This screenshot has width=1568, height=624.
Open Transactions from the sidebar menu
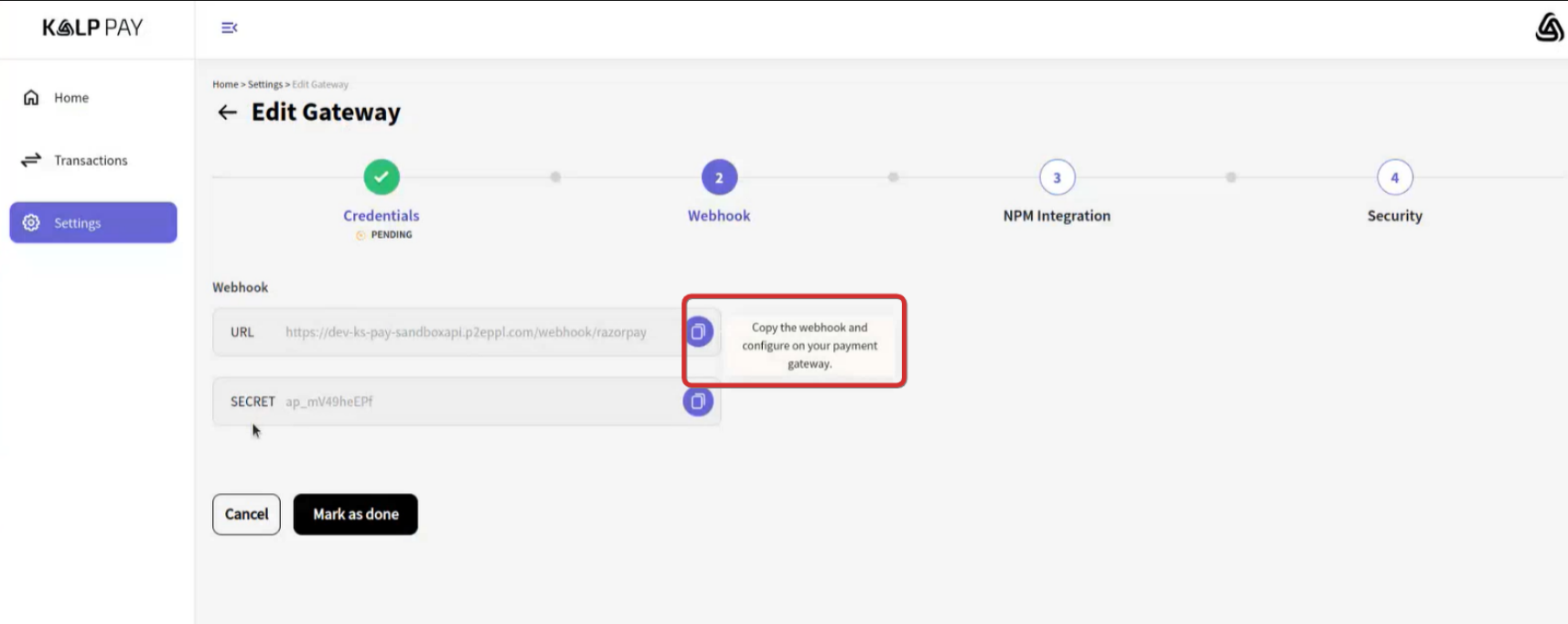(x=91, y=160)
